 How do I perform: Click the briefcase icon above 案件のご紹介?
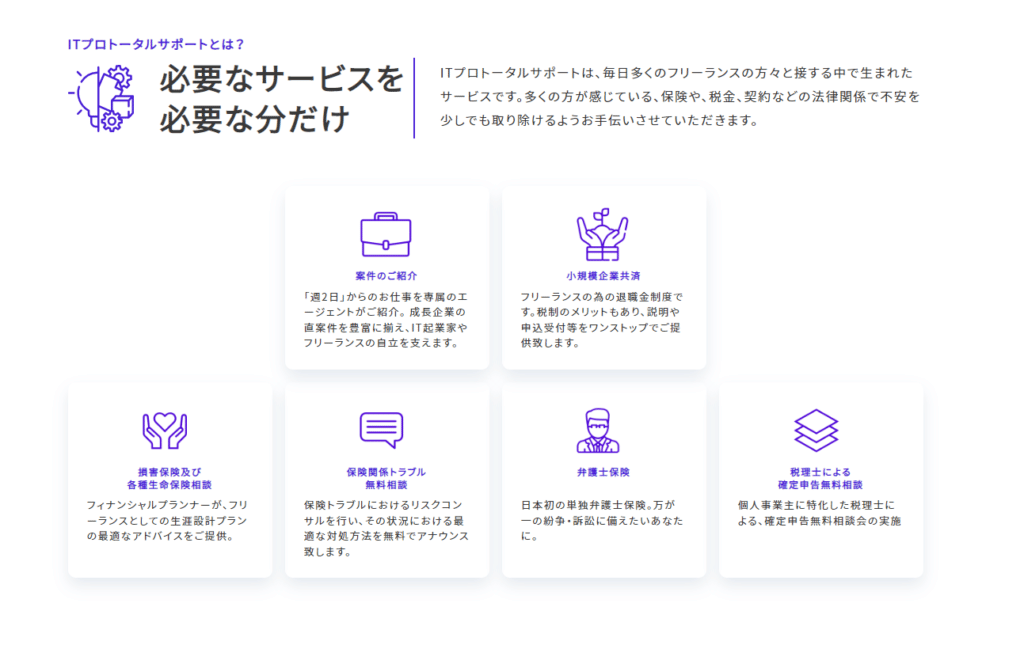[x=386, y=234]
